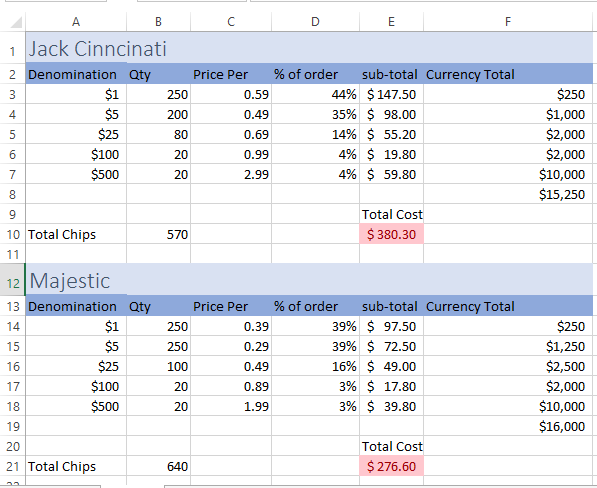Click sub-total $59.80 cell

click(x=391, y=174)
